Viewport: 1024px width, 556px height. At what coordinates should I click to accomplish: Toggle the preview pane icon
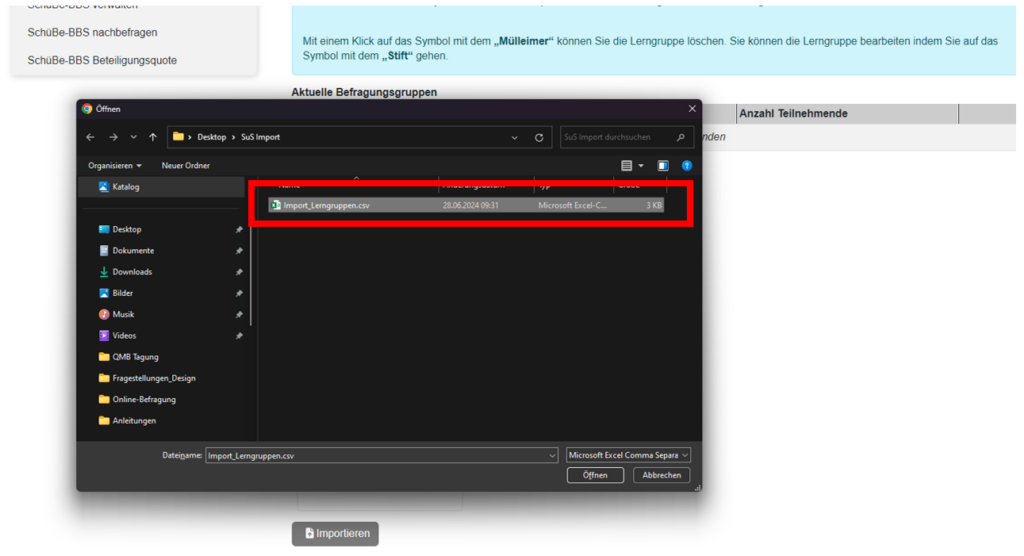662,165
